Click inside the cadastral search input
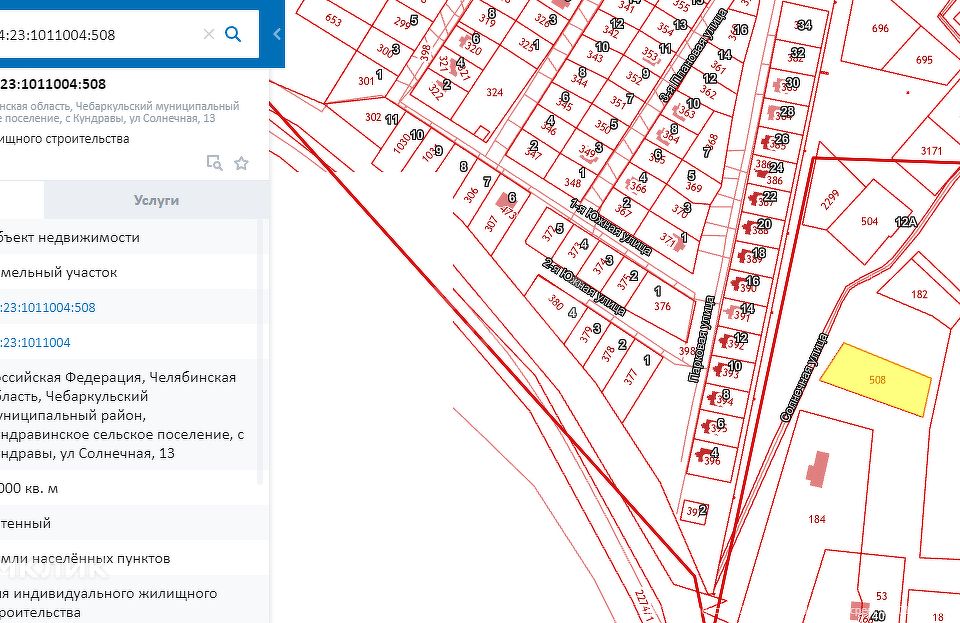 click(100, 35)
